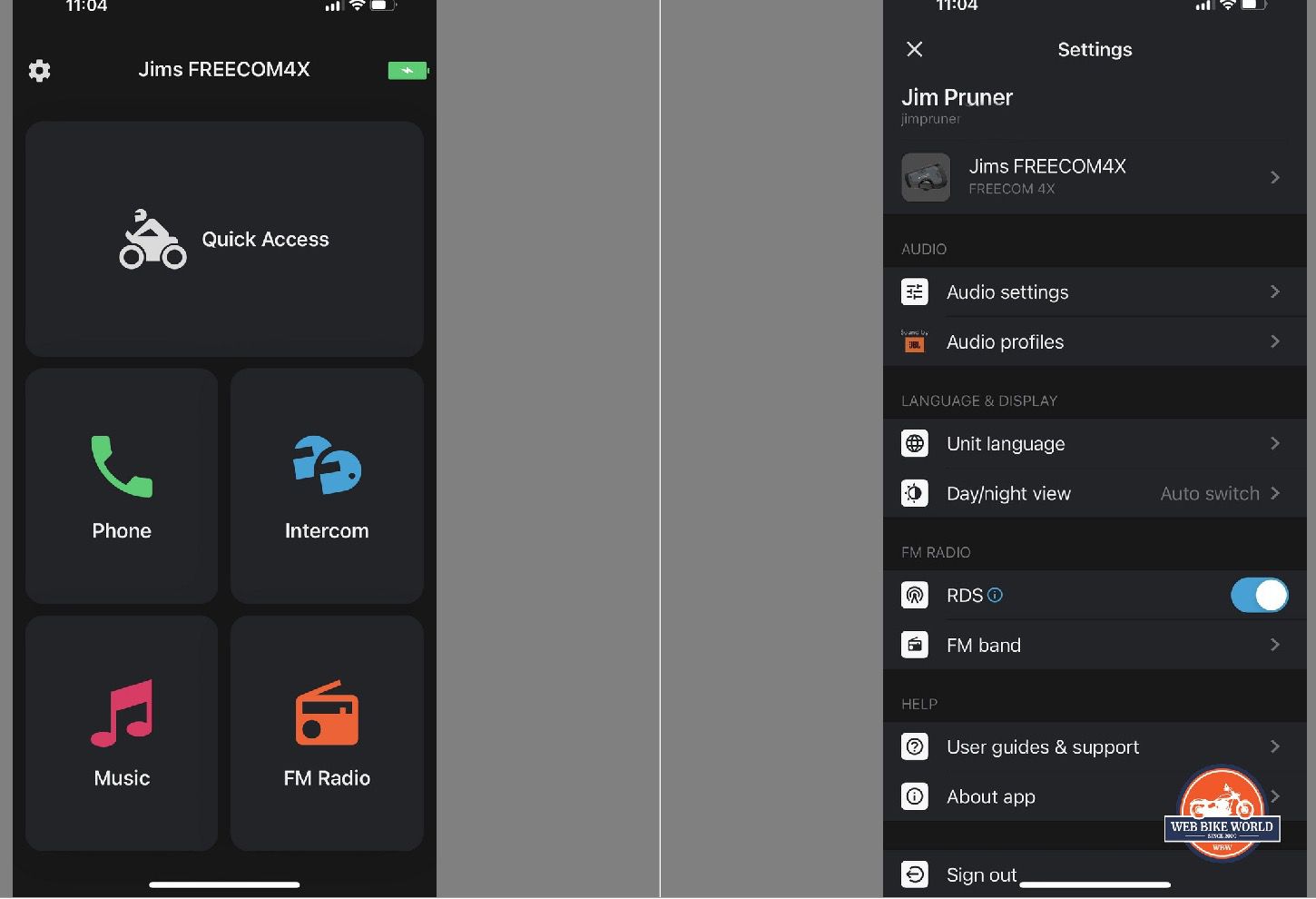Open Audio profiles

(1095, 341)
